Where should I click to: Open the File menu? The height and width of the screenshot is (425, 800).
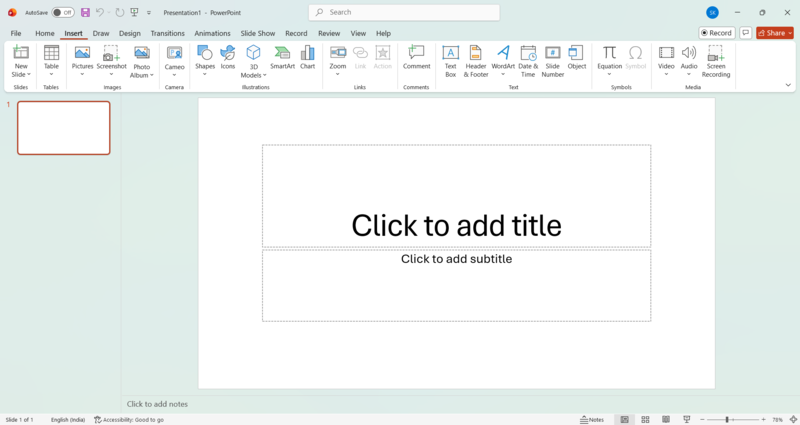16,33
